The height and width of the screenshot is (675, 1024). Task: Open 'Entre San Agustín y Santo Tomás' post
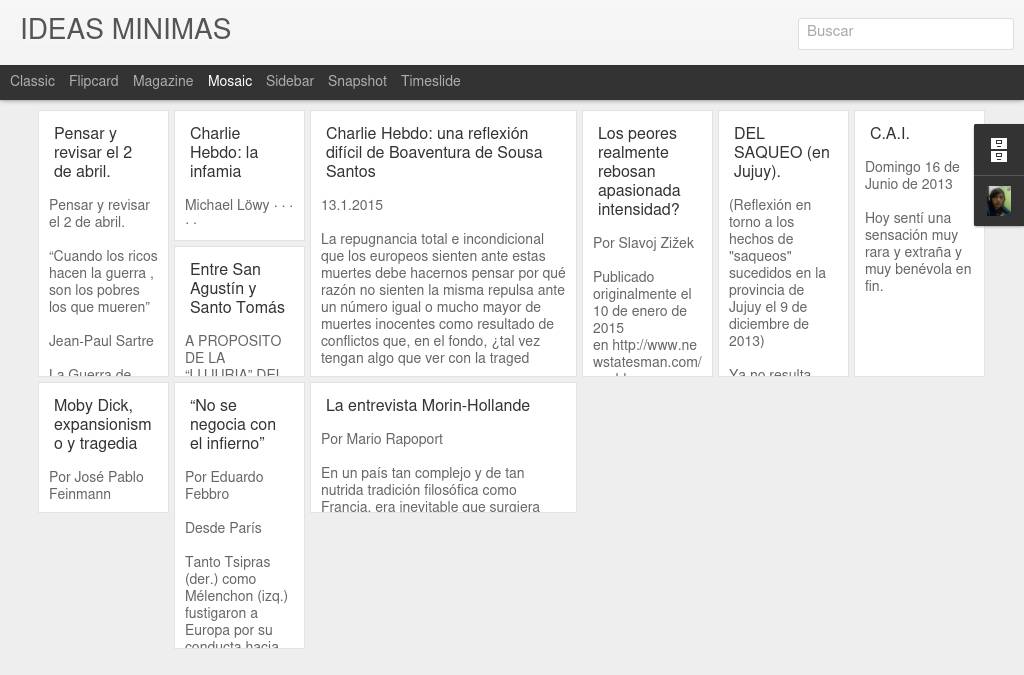pyautogui.click(x=237, y=289)
